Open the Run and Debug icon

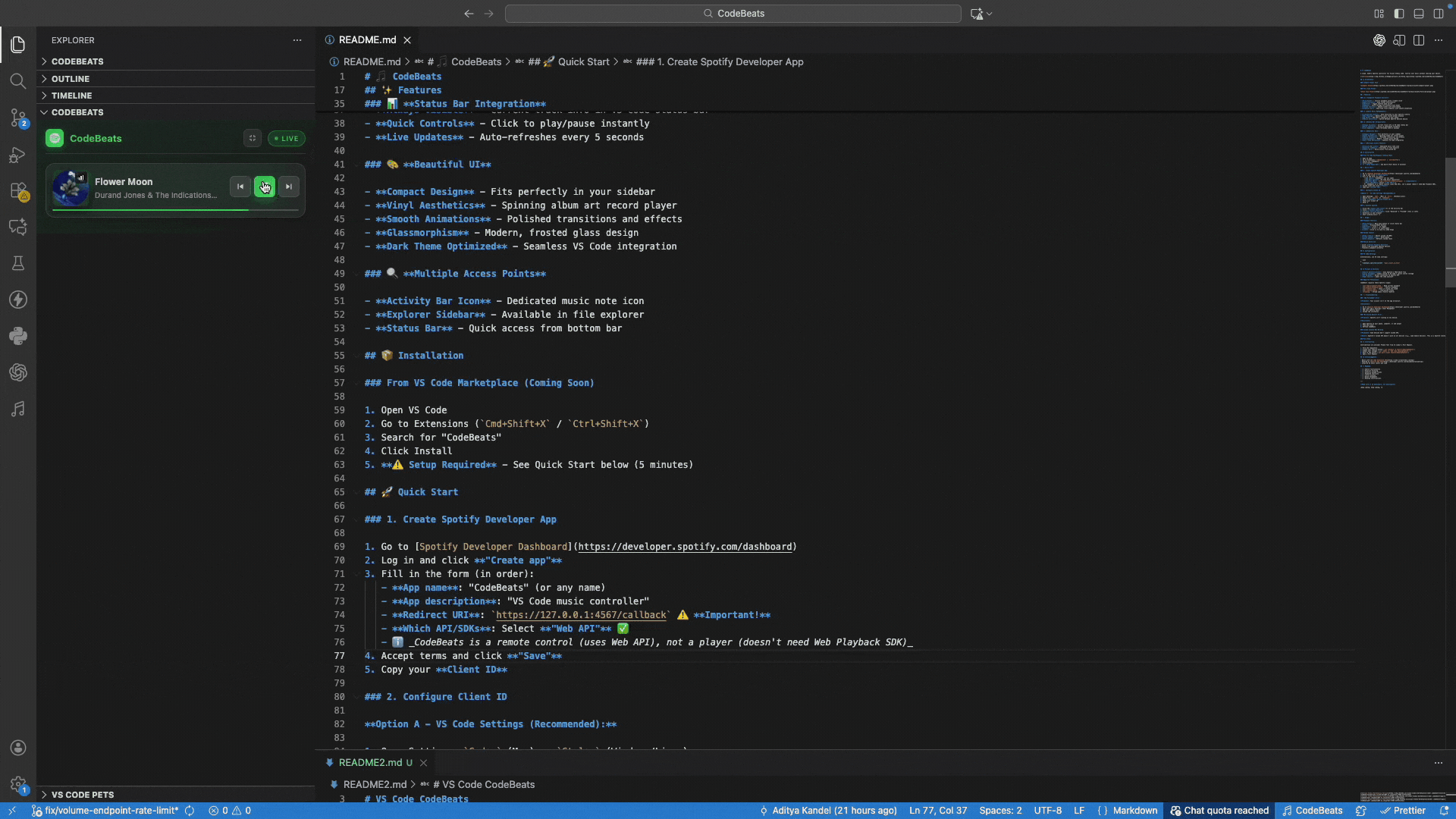pyautogui.click(x=18, y=155)
